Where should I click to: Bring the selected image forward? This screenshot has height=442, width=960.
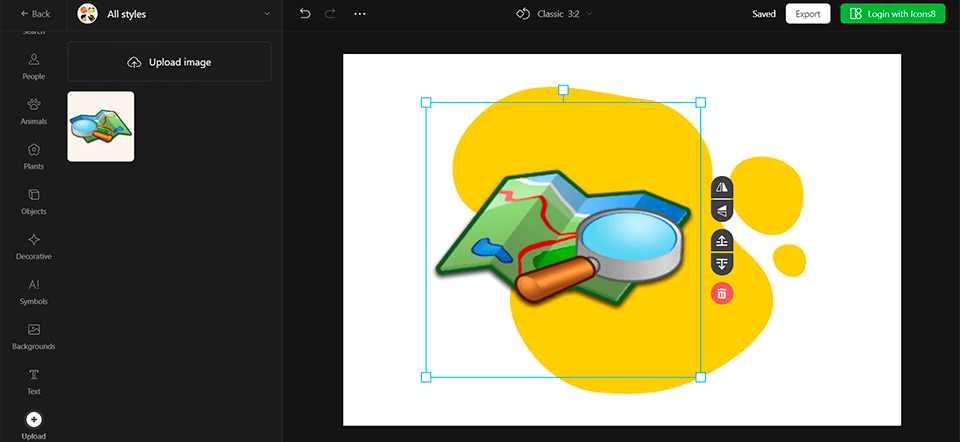click(x=722, y=240)
